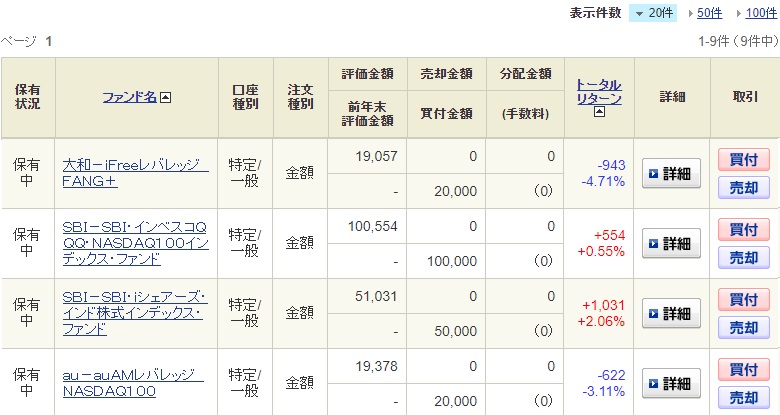780x415 pixels.
Task: Show 詳細 for インベスコQQQ NASDAQ100 row
Action: pos(672,243)
